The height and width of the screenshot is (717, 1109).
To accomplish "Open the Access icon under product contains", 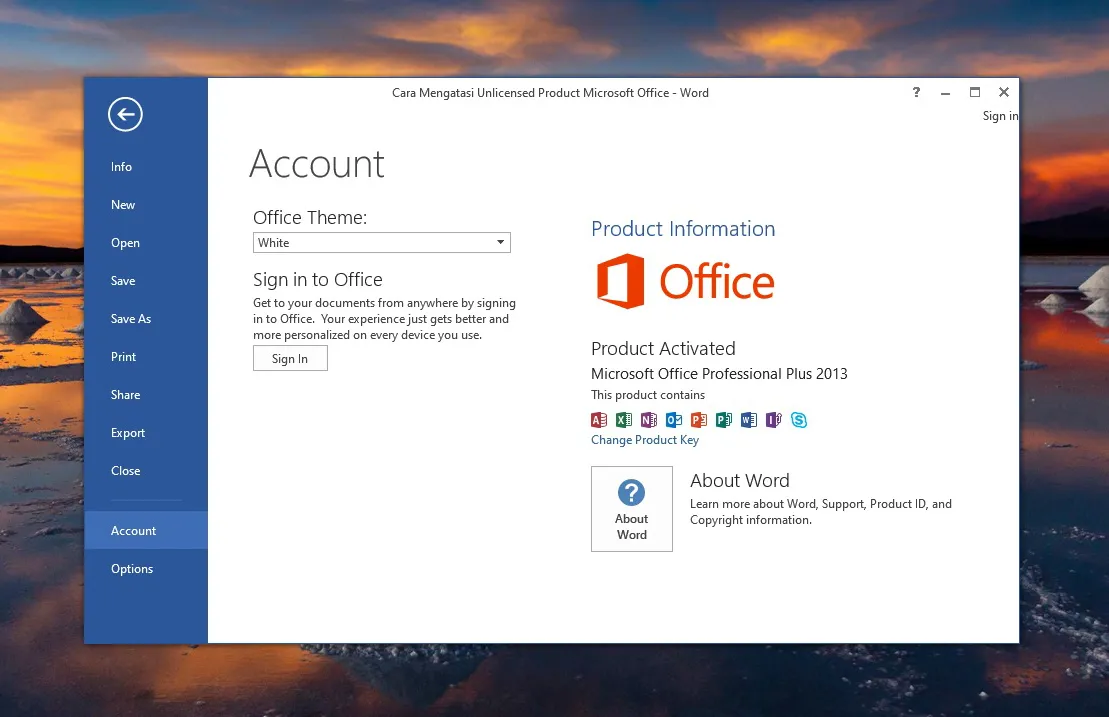I will (598, 419).
